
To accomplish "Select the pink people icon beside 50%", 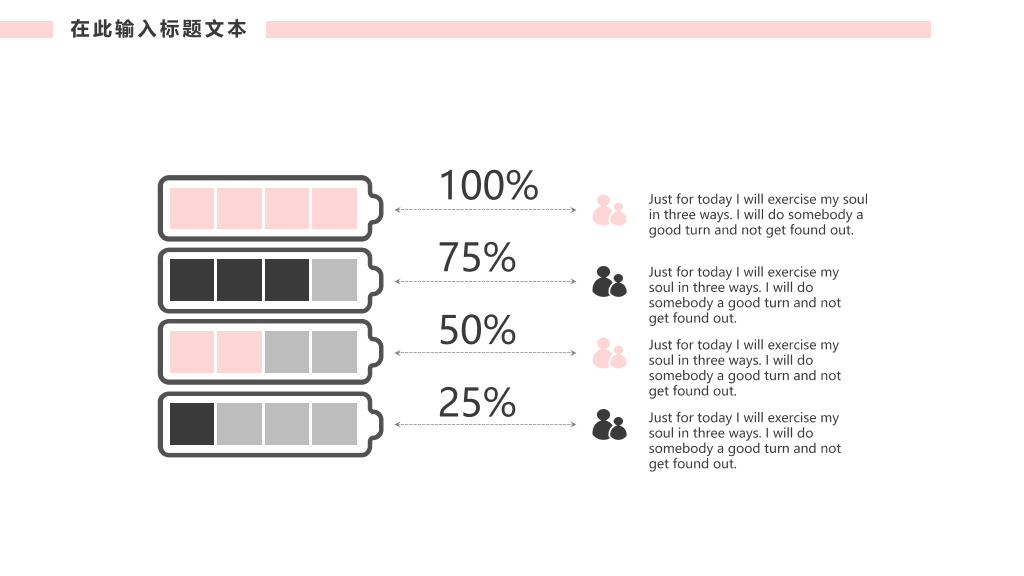I will [609, 353].
